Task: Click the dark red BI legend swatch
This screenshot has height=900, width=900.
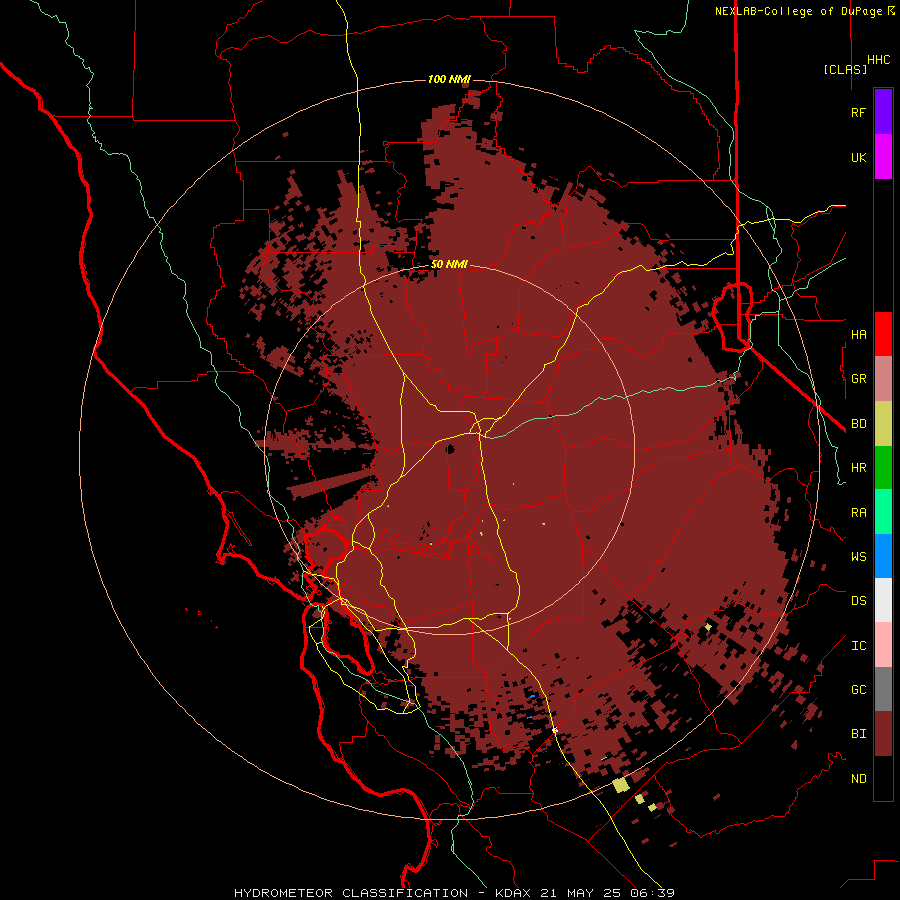Action: click(x=883, y=734)
